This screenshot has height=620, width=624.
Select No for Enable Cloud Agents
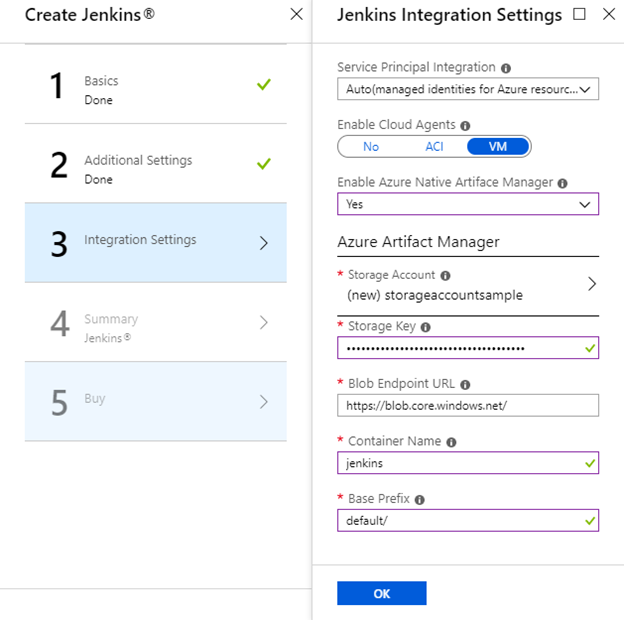click(371, 147)
